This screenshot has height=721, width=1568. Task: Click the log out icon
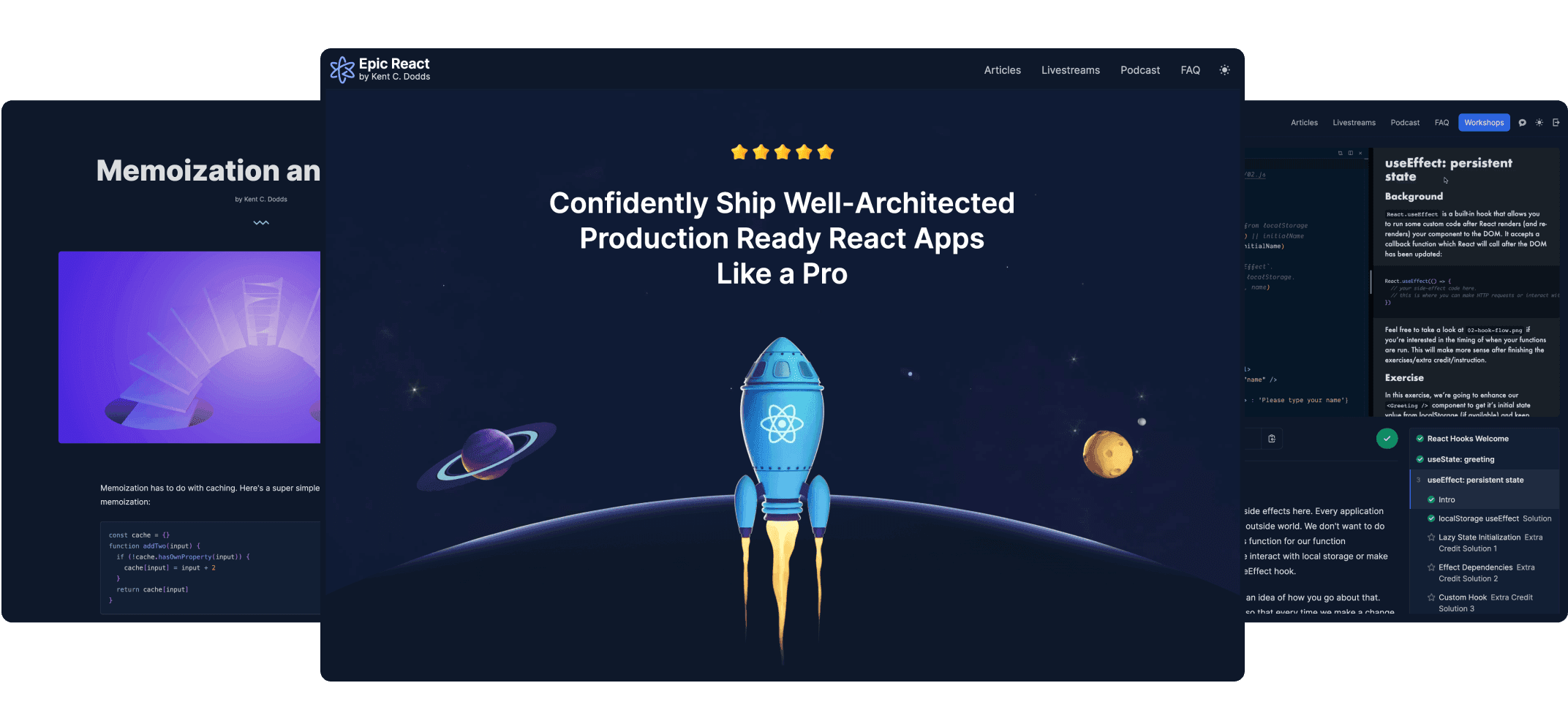tap(1556, 123)
